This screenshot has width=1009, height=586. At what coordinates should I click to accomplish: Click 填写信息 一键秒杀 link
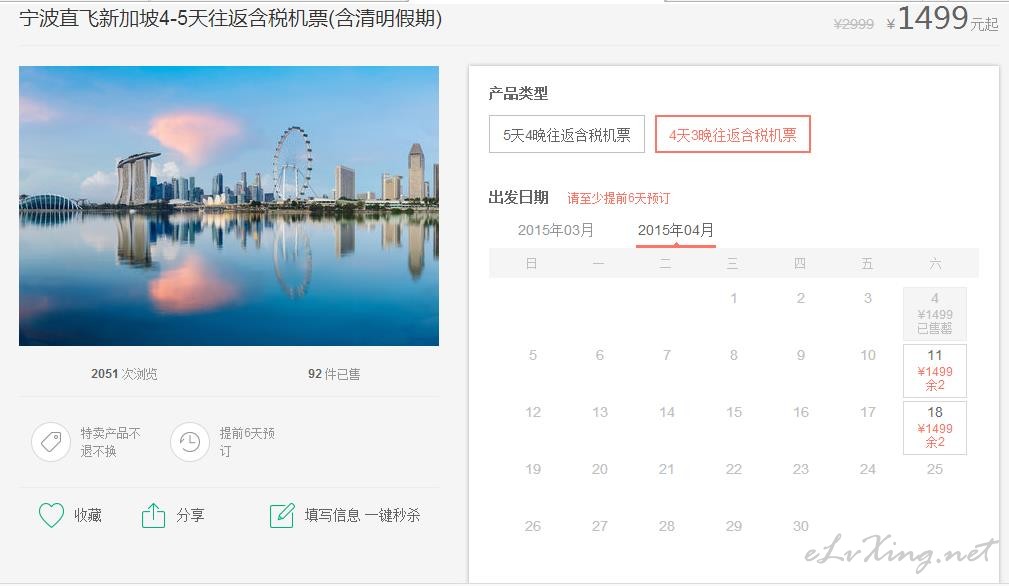(362, 515)
